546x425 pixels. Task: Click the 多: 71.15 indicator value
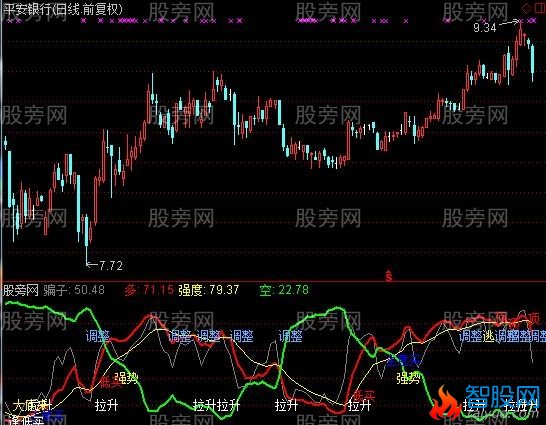click(149, 290)
